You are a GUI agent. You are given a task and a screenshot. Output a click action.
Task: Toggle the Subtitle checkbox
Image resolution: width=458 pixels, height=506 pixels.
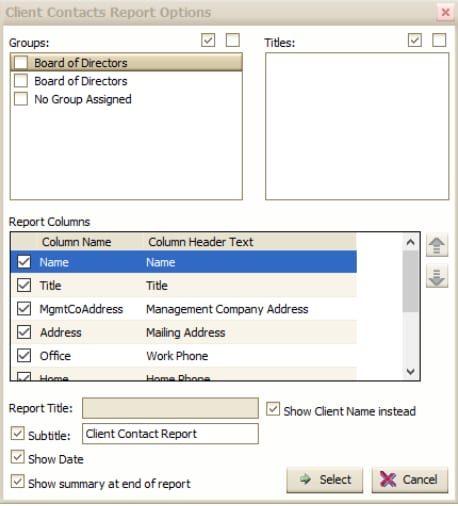click(x=18, y=433)
